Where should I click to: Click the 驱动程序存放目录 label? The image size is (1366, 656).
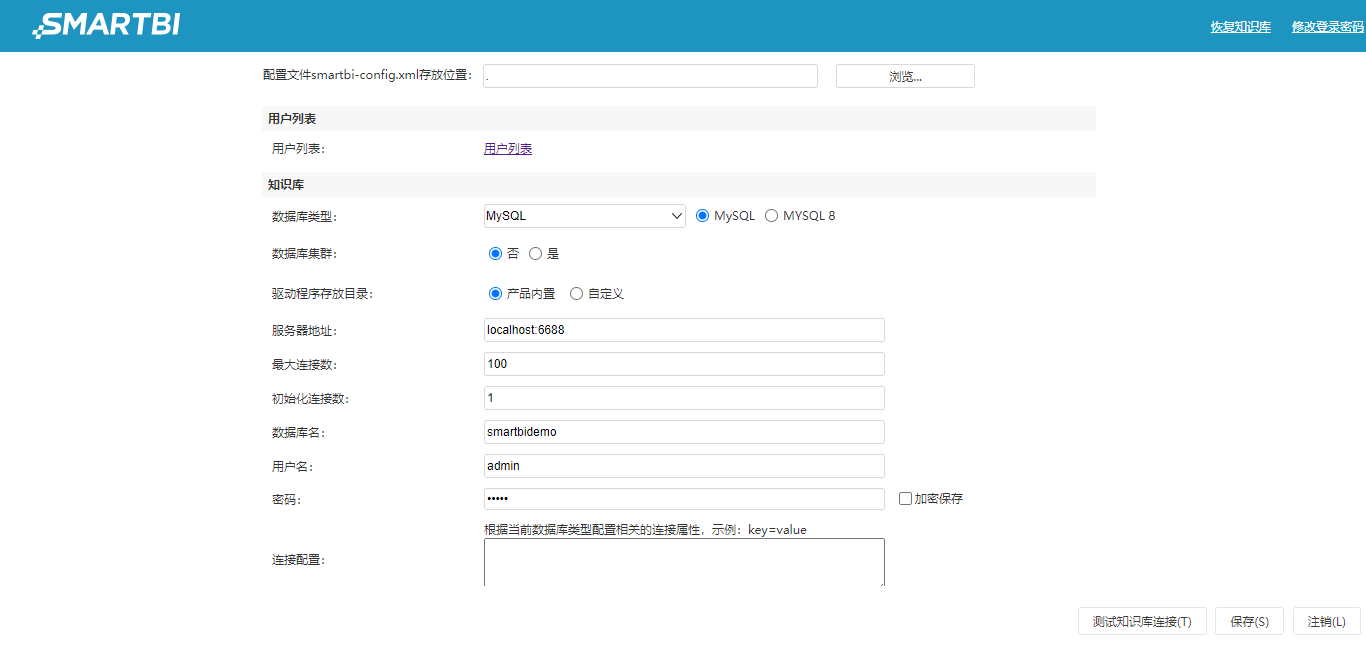(x=322, y=294)
